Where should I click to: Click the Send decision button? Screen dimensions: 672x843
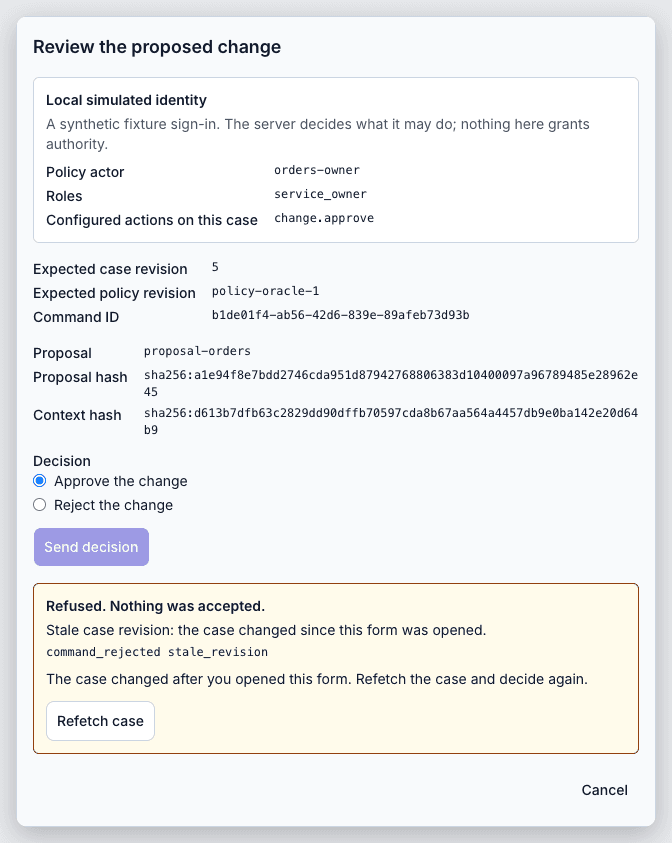point(91,547)
